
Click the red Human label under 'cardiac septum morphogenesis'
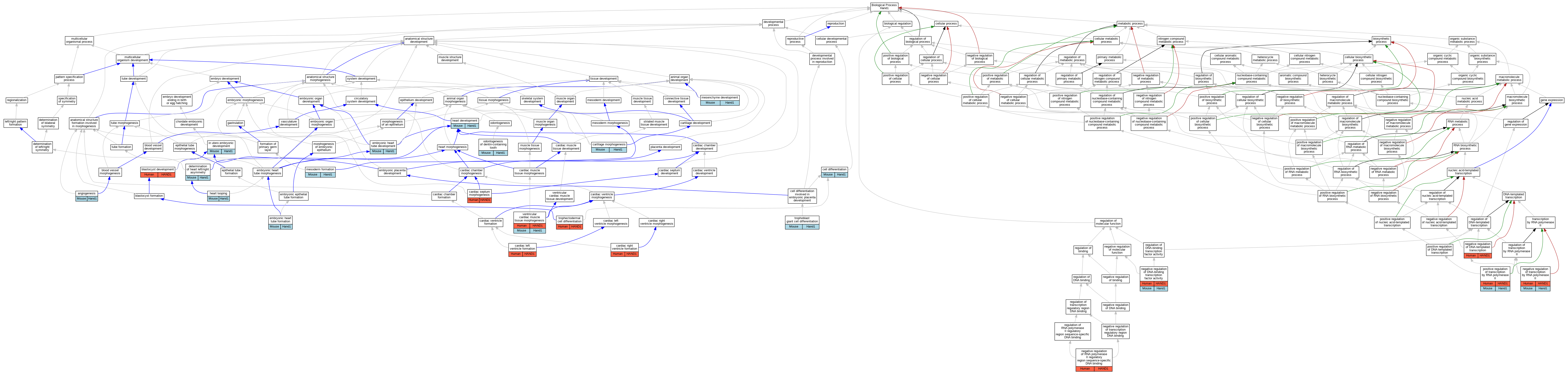473,200
